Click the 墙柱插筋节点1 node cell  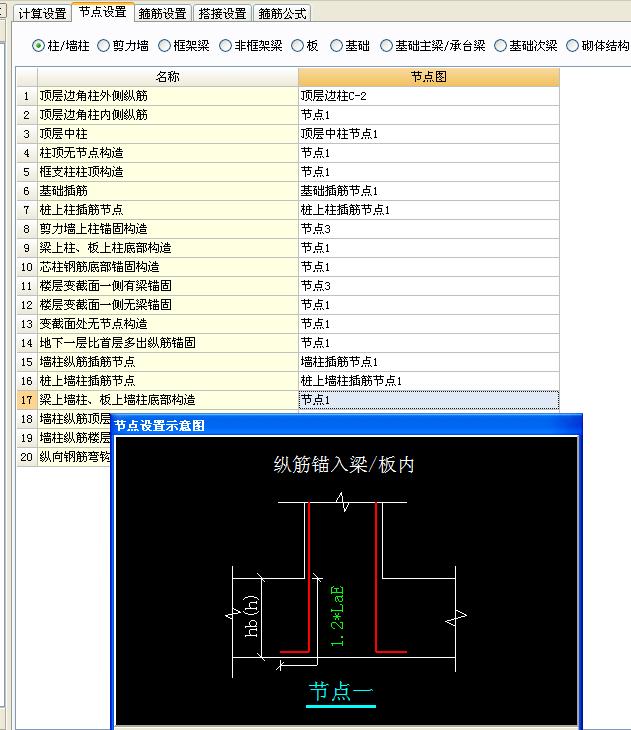[x=429, y=362]
